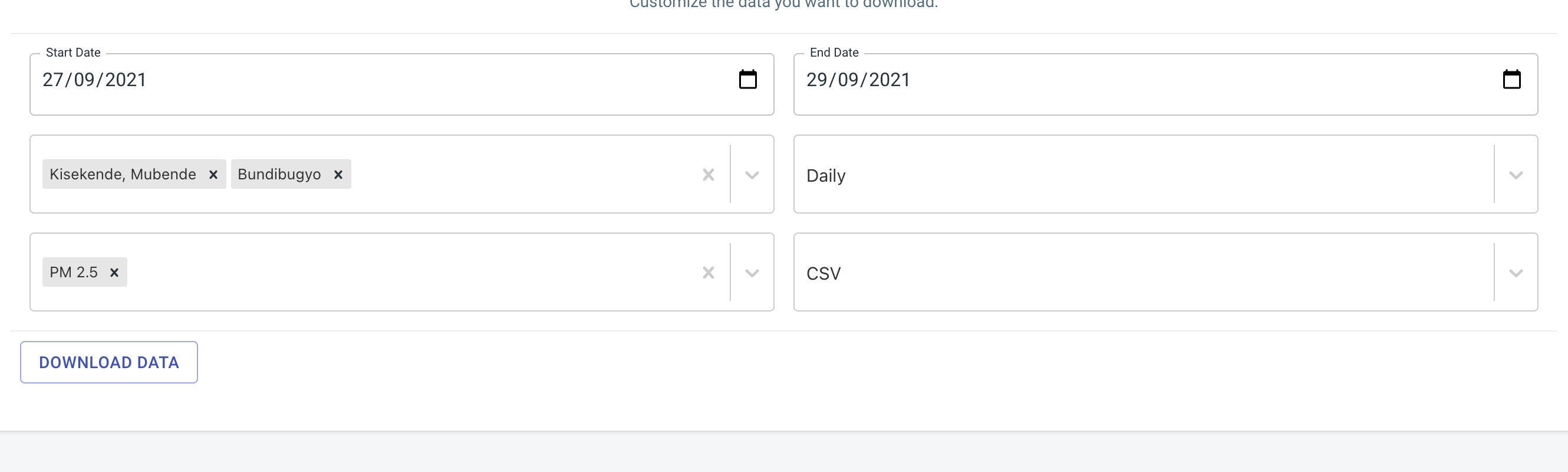This screenshot has height=472, width=1568.
Task: Remove the PM 2.5 pollutant chip
Action: pos(114,272)
